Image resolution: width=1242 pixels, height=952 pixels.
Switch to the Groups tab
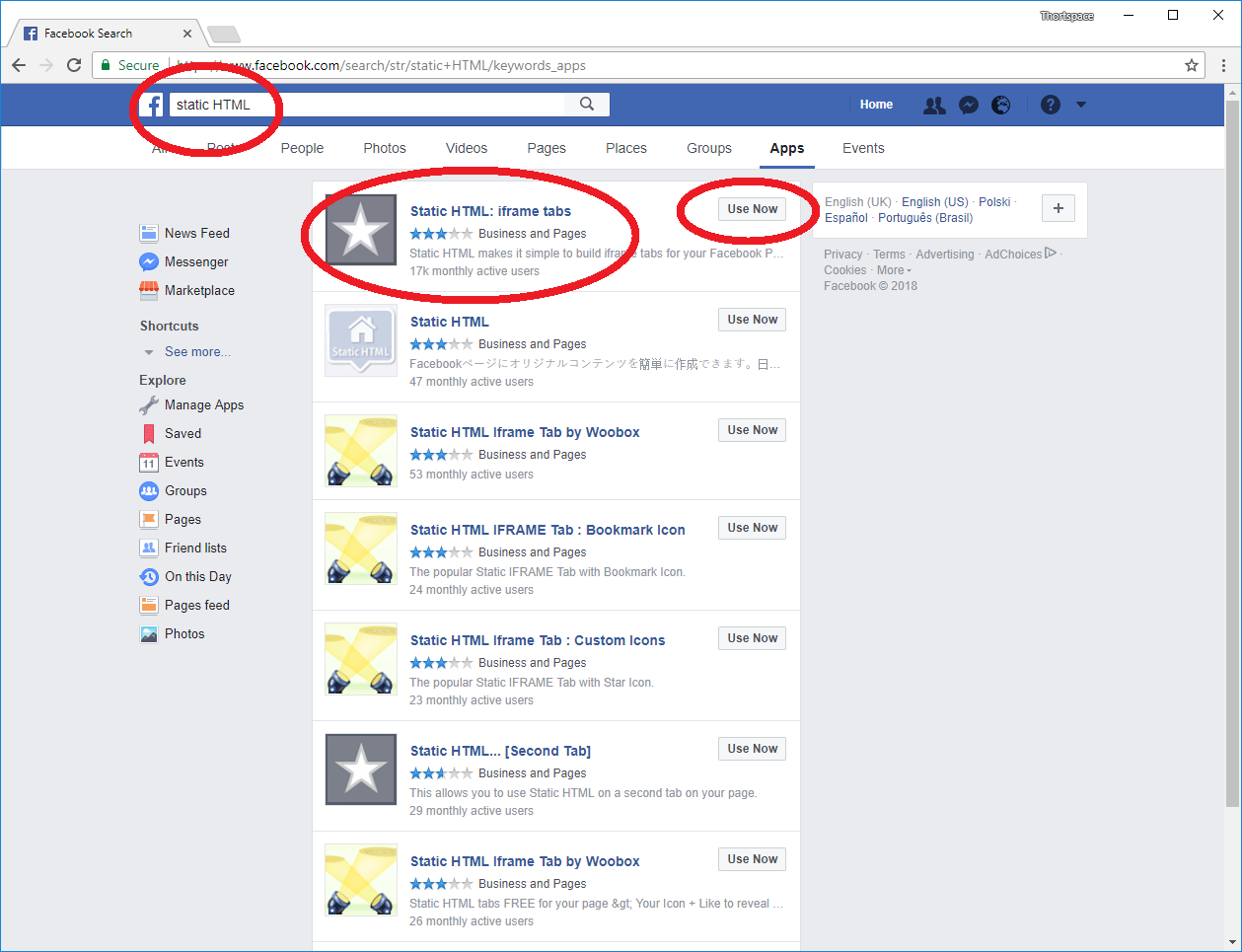(709, 148)
